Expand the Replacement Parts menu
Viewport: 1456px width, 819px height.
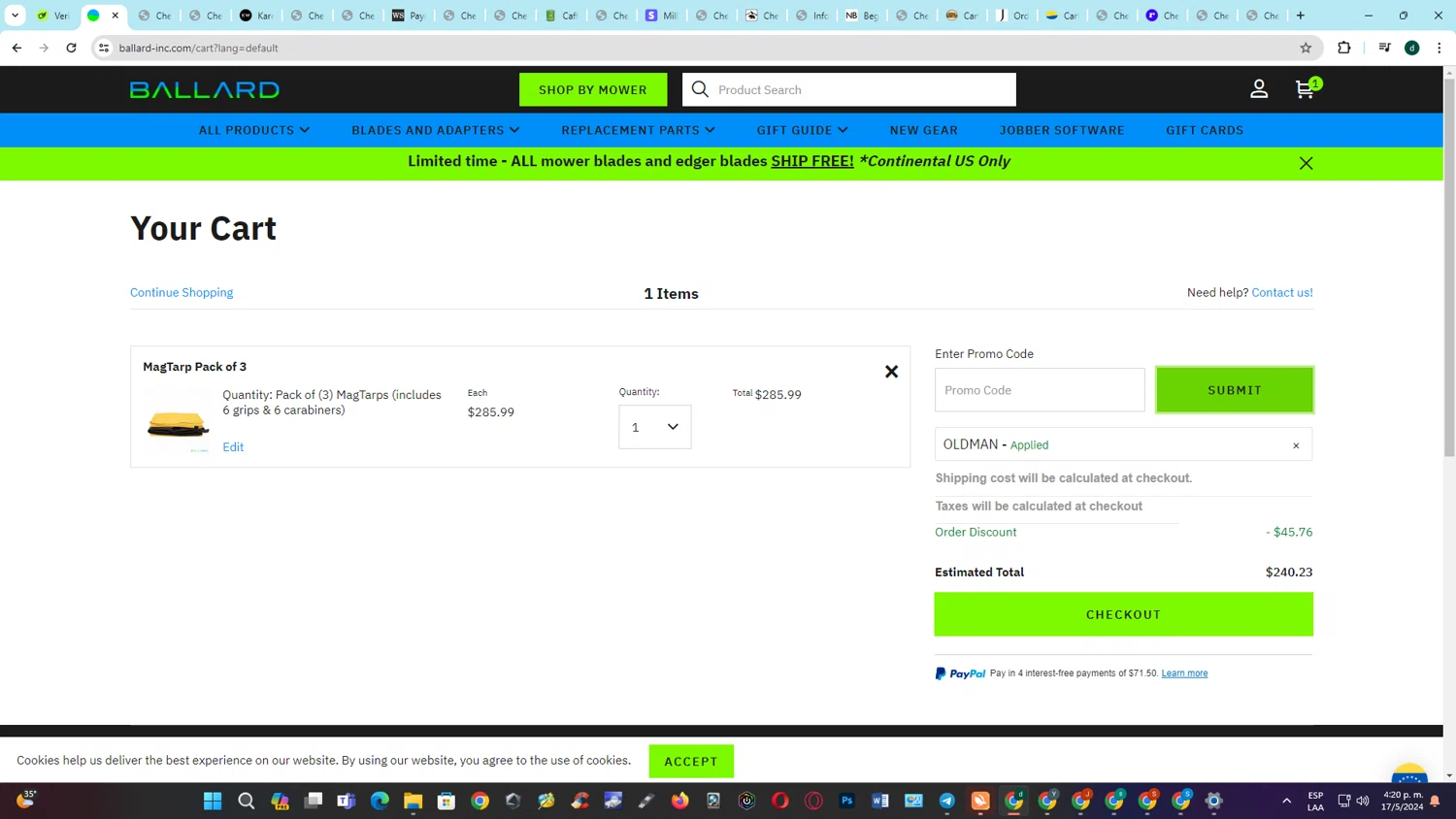[639, 130]
